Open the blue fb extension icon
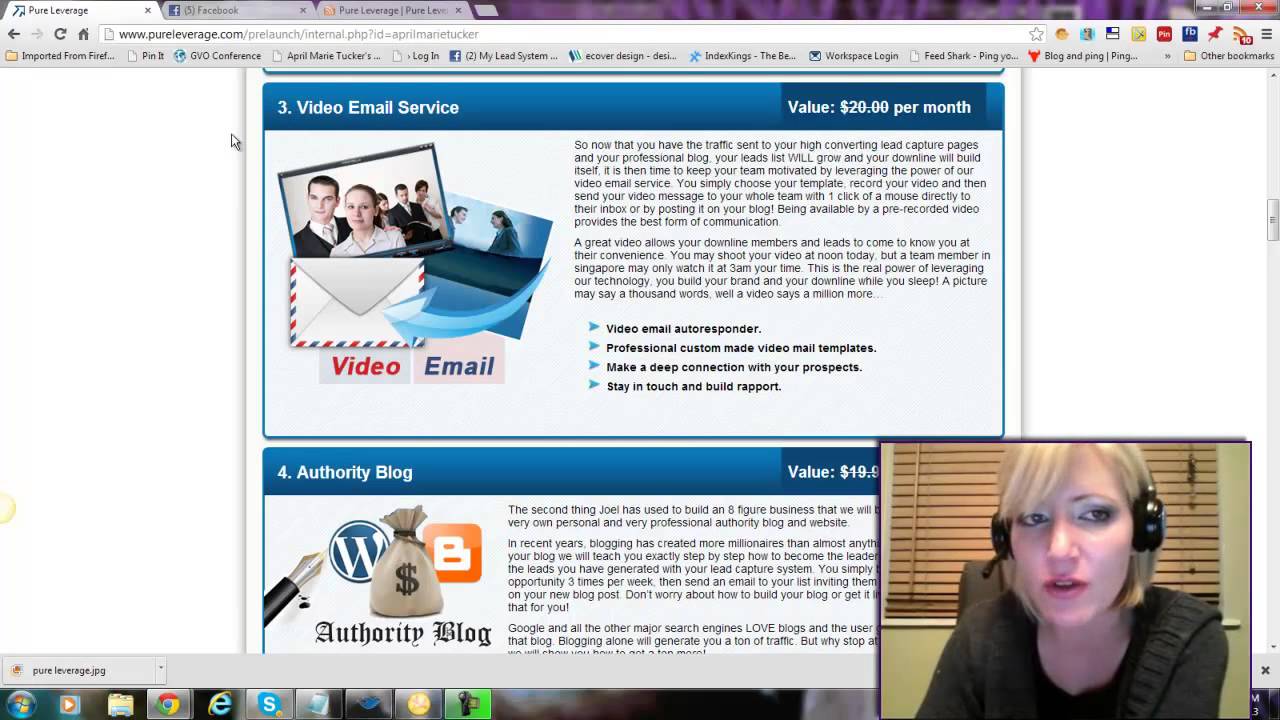 (1189, 34)
